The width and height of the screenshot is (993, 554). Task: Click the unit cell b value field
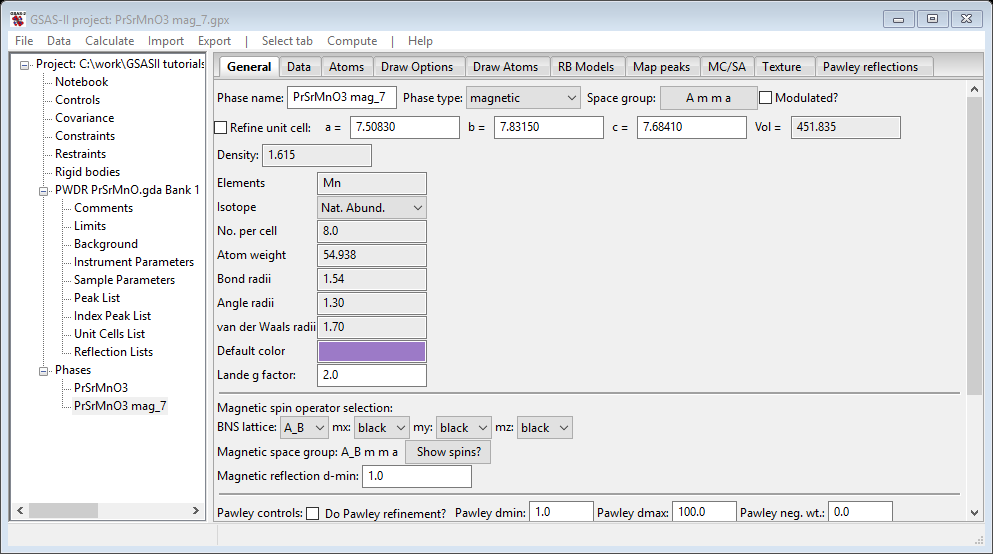pos(548,127)
